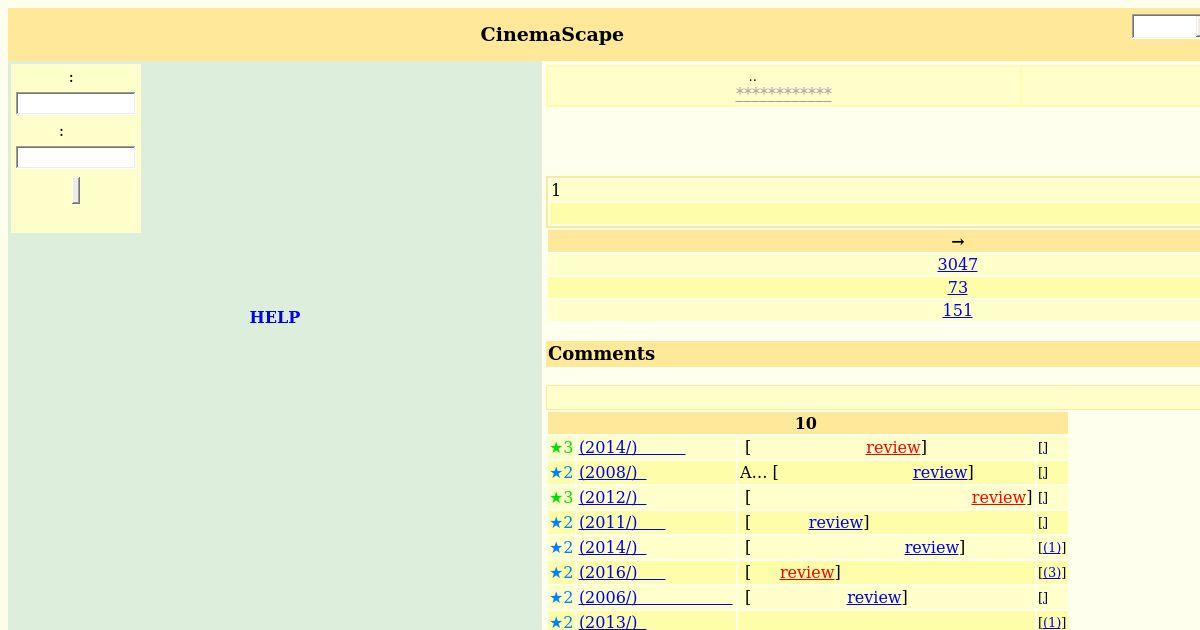Click the blue ★2 rating in the (2008/) row
The image size is (1200, 630).
point(561,472)
